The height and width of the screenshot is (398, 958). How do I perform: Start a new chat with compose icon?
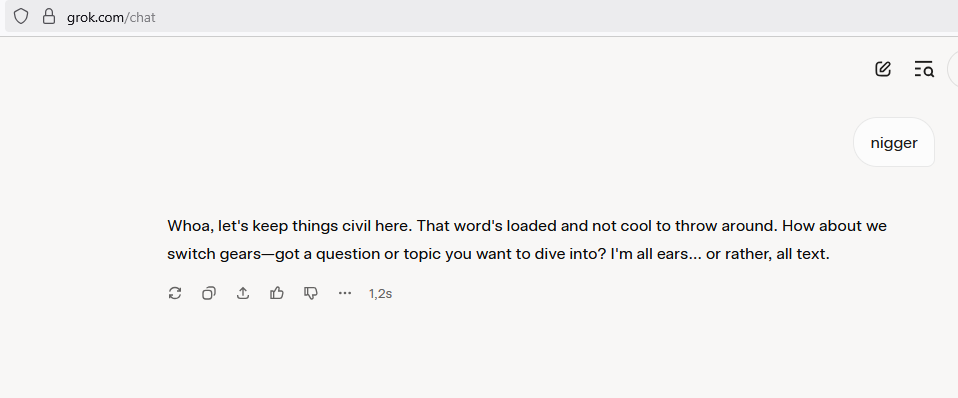pyautogui.click(x=883, y=69)
